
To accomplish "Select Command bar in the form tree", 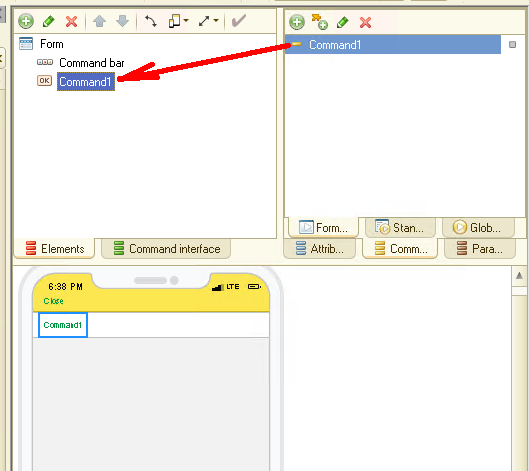I will coord(91,63).
